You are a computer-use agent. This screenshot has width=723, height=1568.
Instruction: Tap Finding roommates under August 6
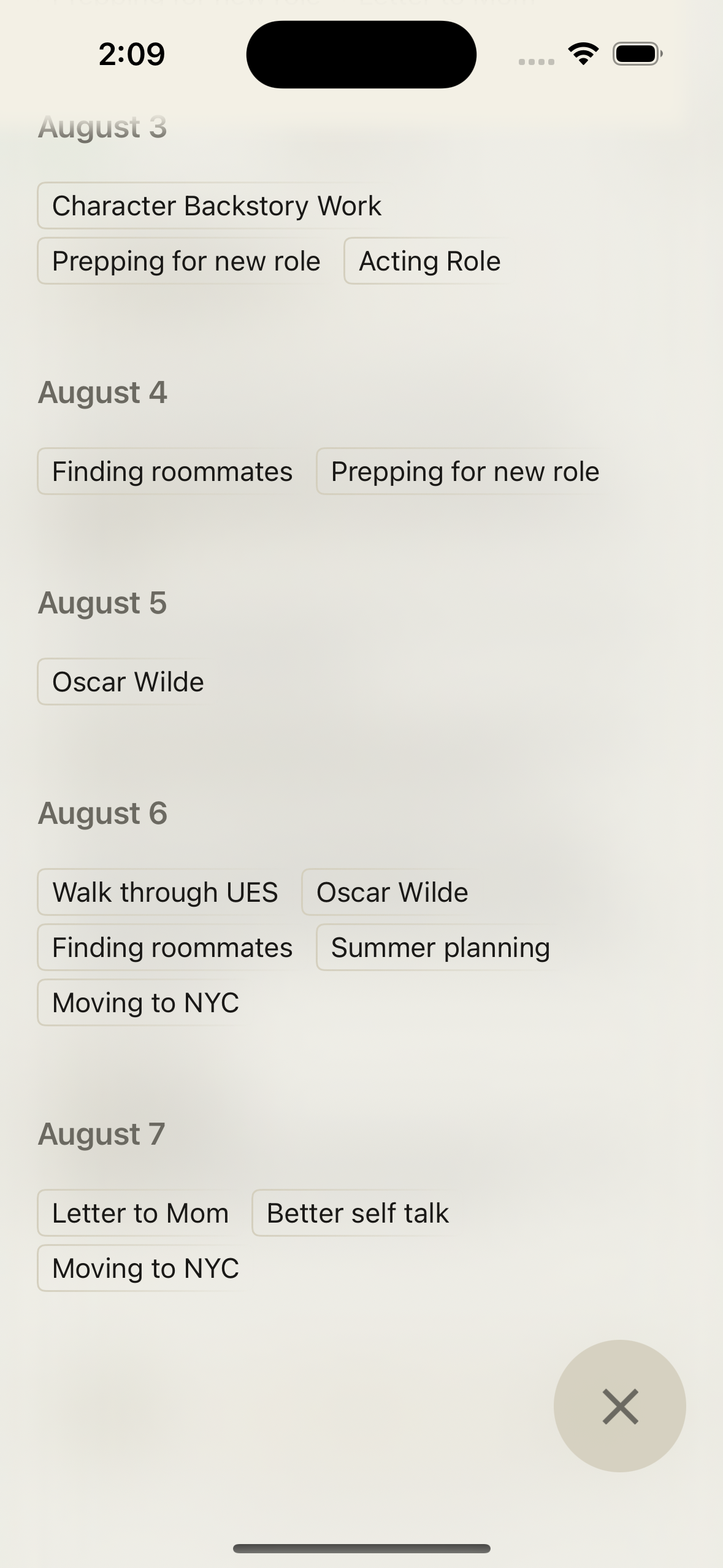point(172,948)
